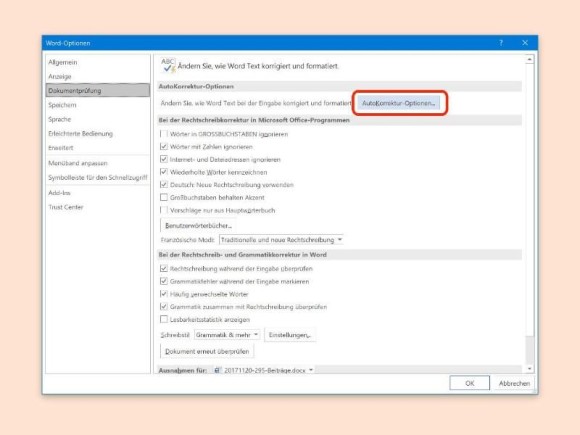Screen dimensions: 580x435
Task: Click the ABC checkmark proofing icon
Action: point(168,66)
